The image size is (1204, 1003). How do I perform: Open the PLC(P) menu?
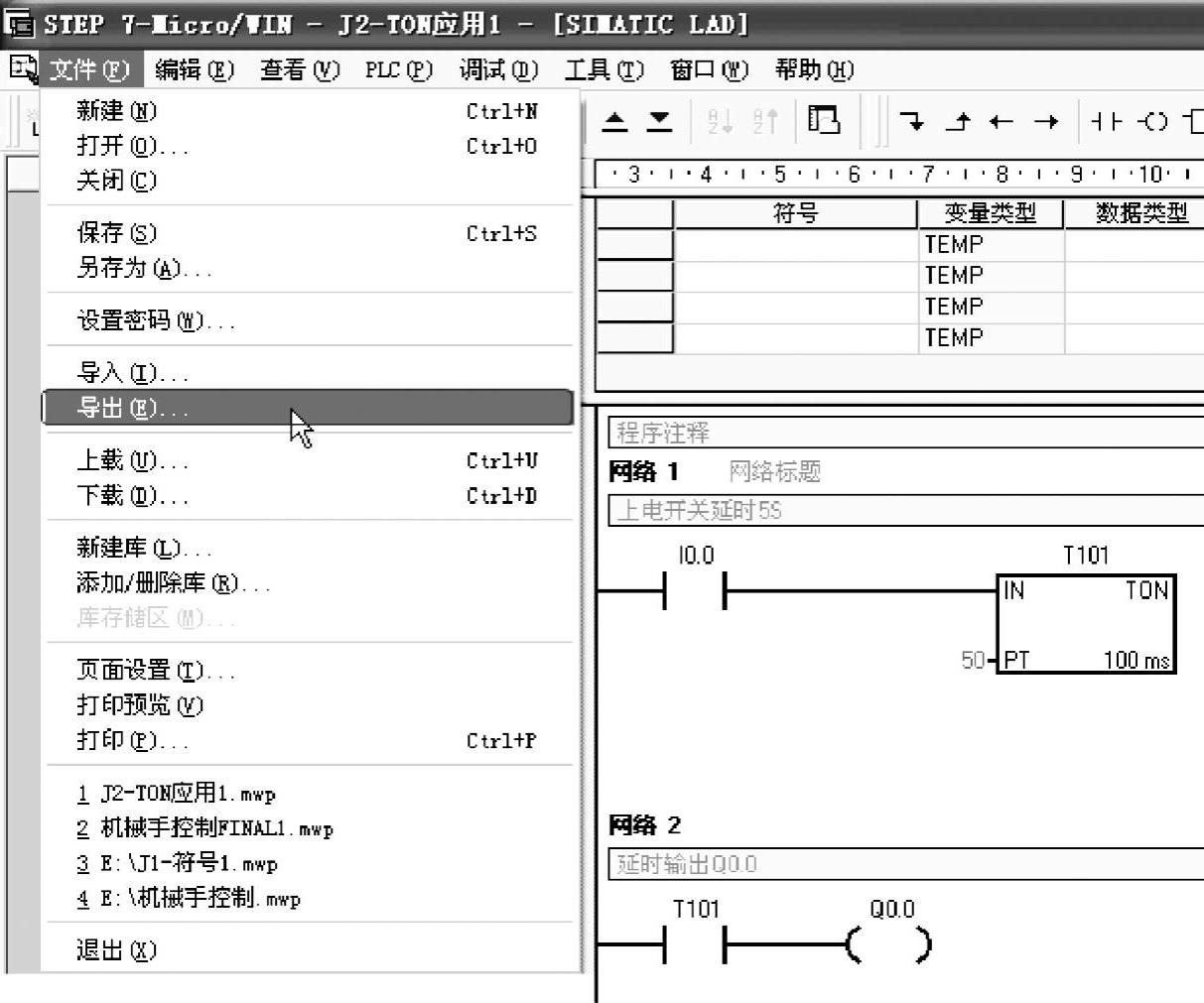(x=399, y=69)
